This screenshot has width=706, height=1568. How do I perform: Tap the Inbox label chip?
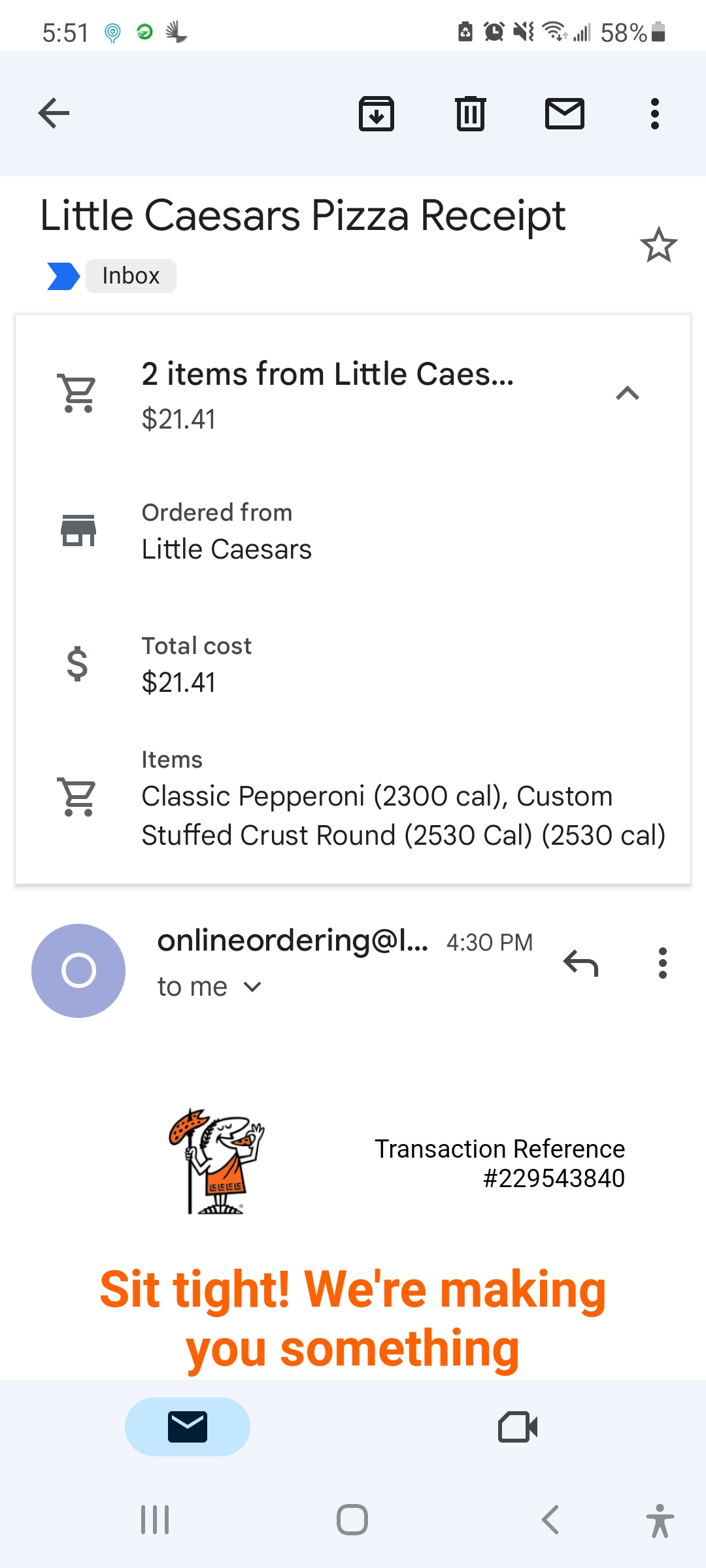point(131,276)
